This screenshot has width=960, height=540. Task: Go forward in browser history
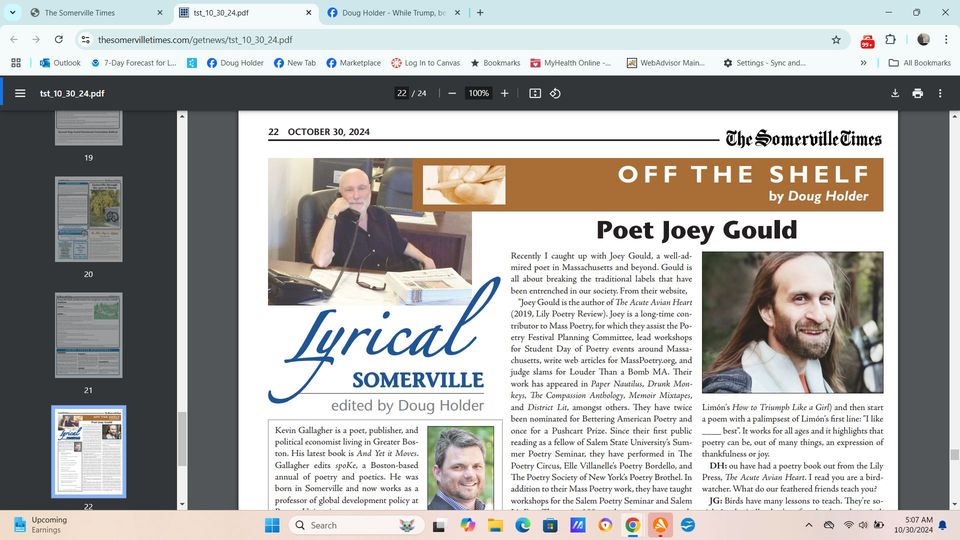[x=36, y=39]
